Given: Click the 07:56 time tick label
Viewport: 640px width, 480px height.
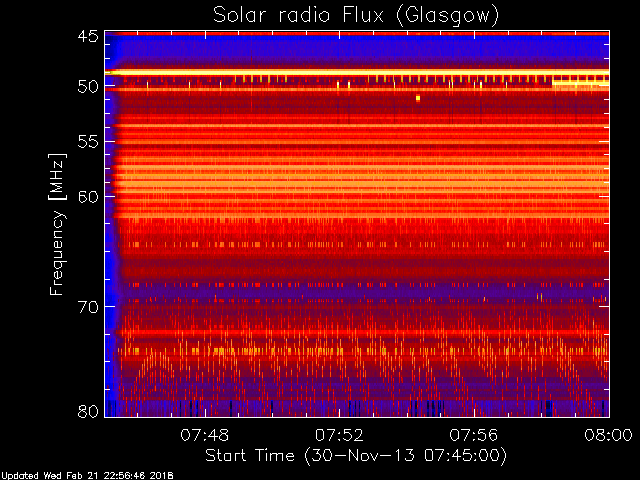Looking at the screenshot, I should pyautogui.click(x=473, y=435).
